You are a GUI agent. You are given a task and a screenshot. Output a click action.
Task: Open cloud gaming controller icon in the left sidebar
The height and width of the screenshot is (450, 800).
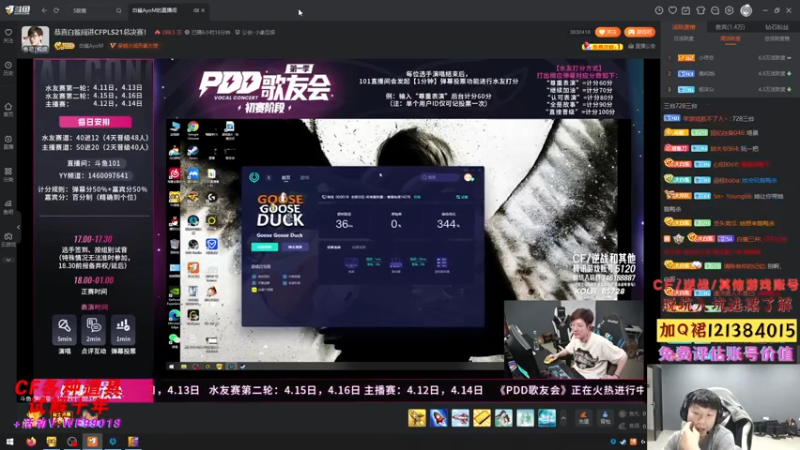[x=8, y=239]
